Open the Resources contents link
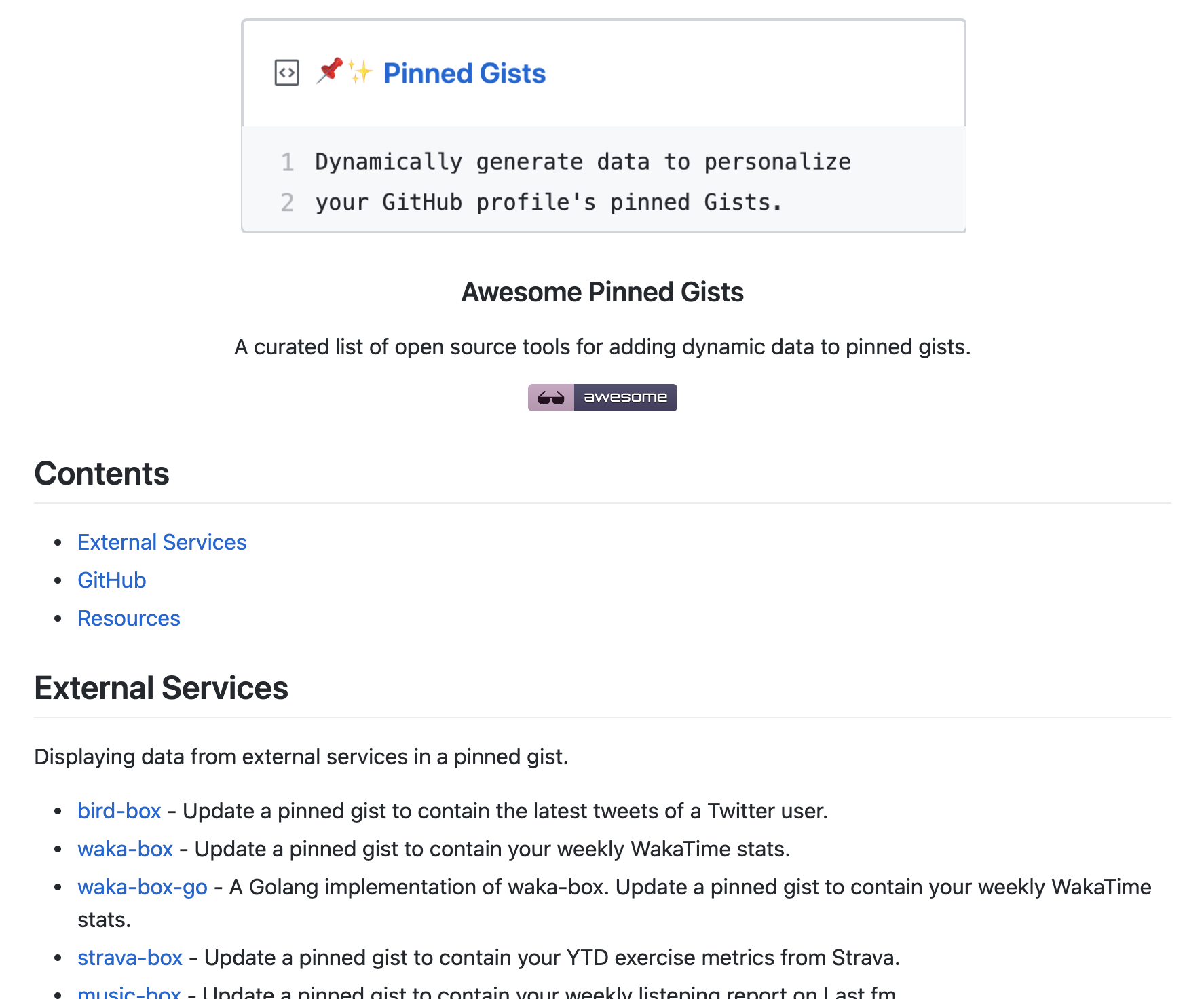1204x999 pixels. (x=129, y=618)
